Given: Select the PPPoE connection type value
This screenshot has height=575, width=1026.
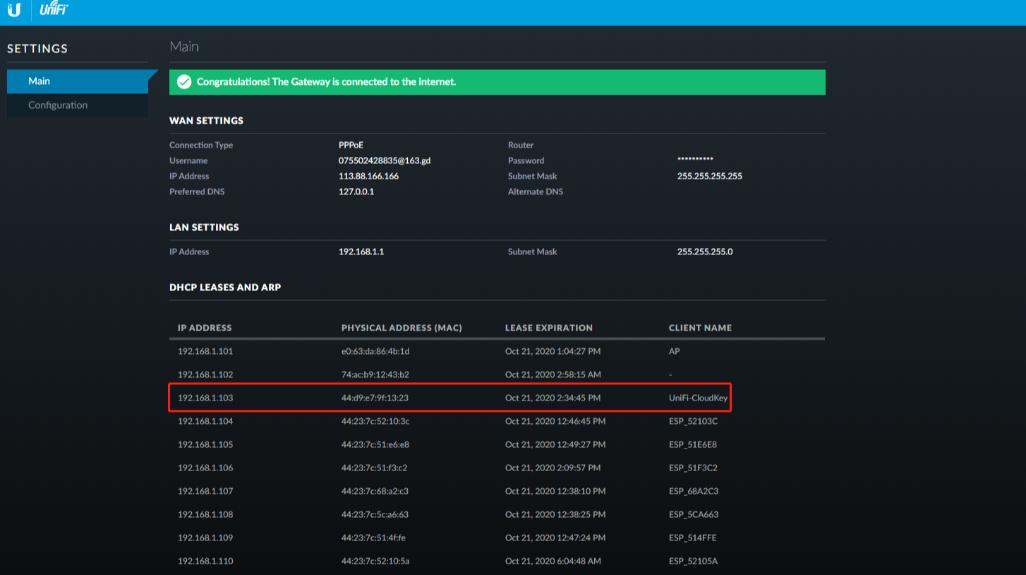Looking at the screenshot, I should pyautogui.click(x=351, y=145).
